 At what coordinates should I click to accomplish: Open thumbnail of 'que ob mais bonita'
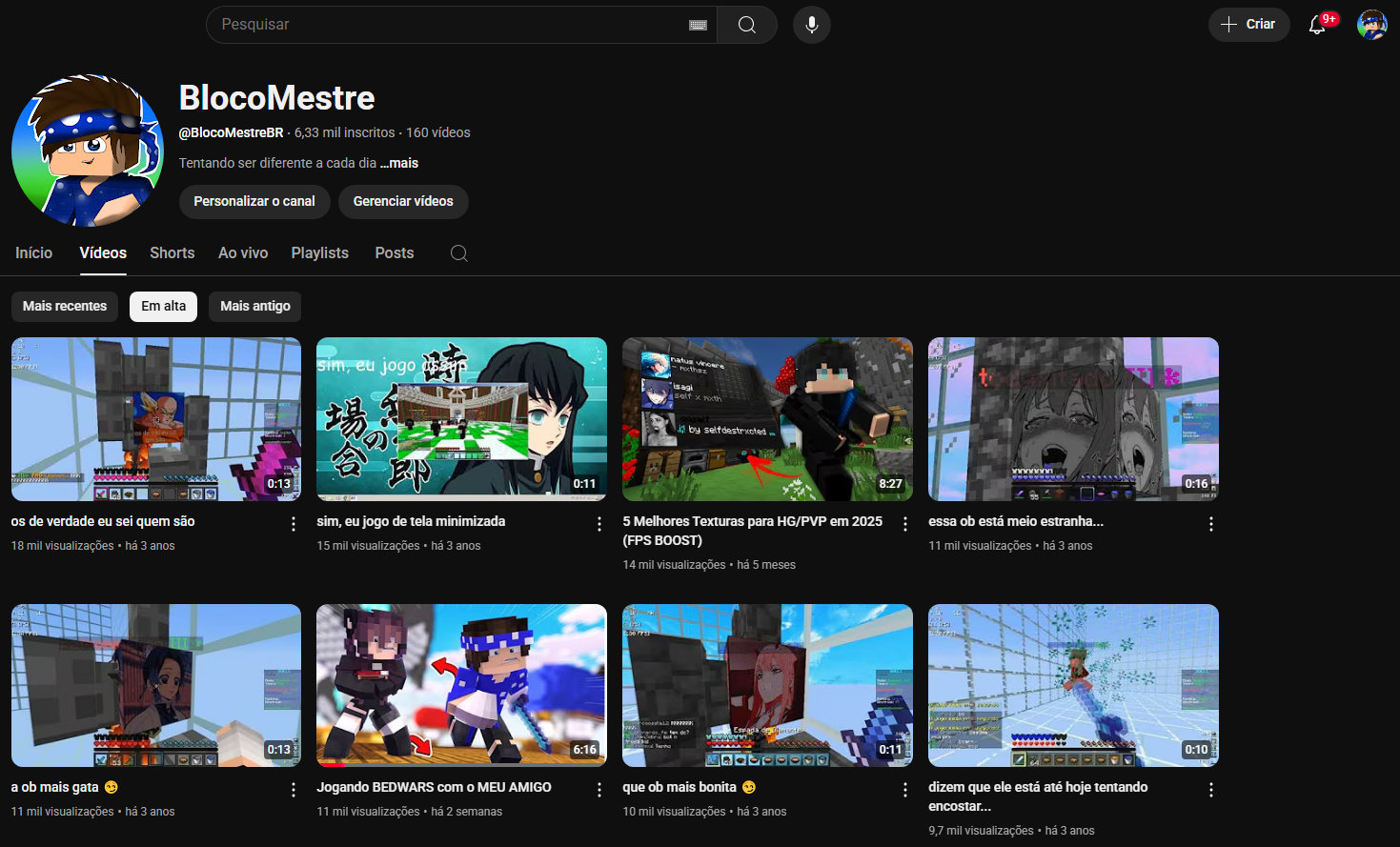[768, 686]
